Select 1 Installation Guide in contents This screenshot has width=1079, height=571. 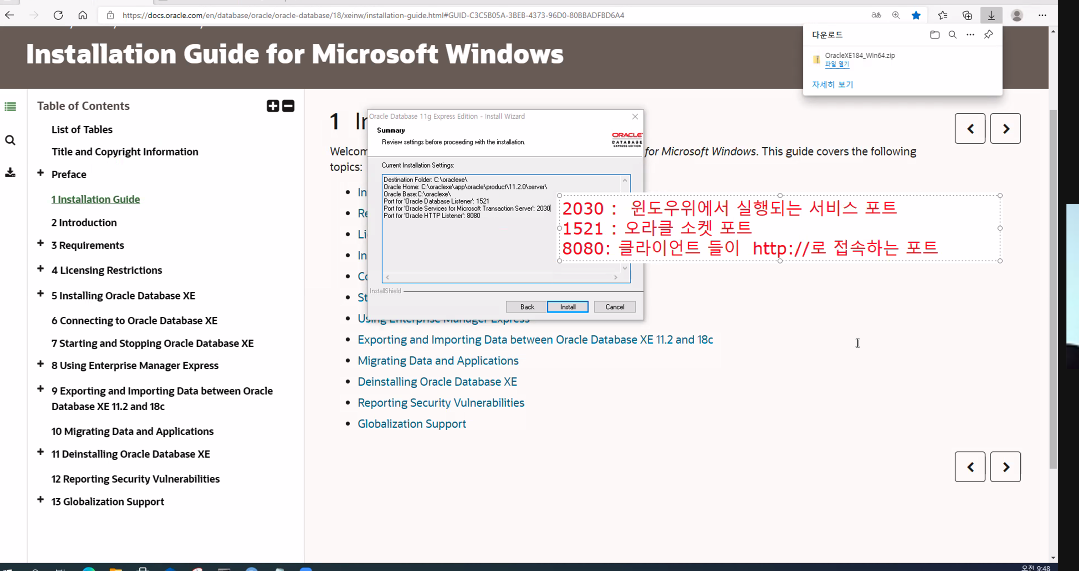click(96, 200)
